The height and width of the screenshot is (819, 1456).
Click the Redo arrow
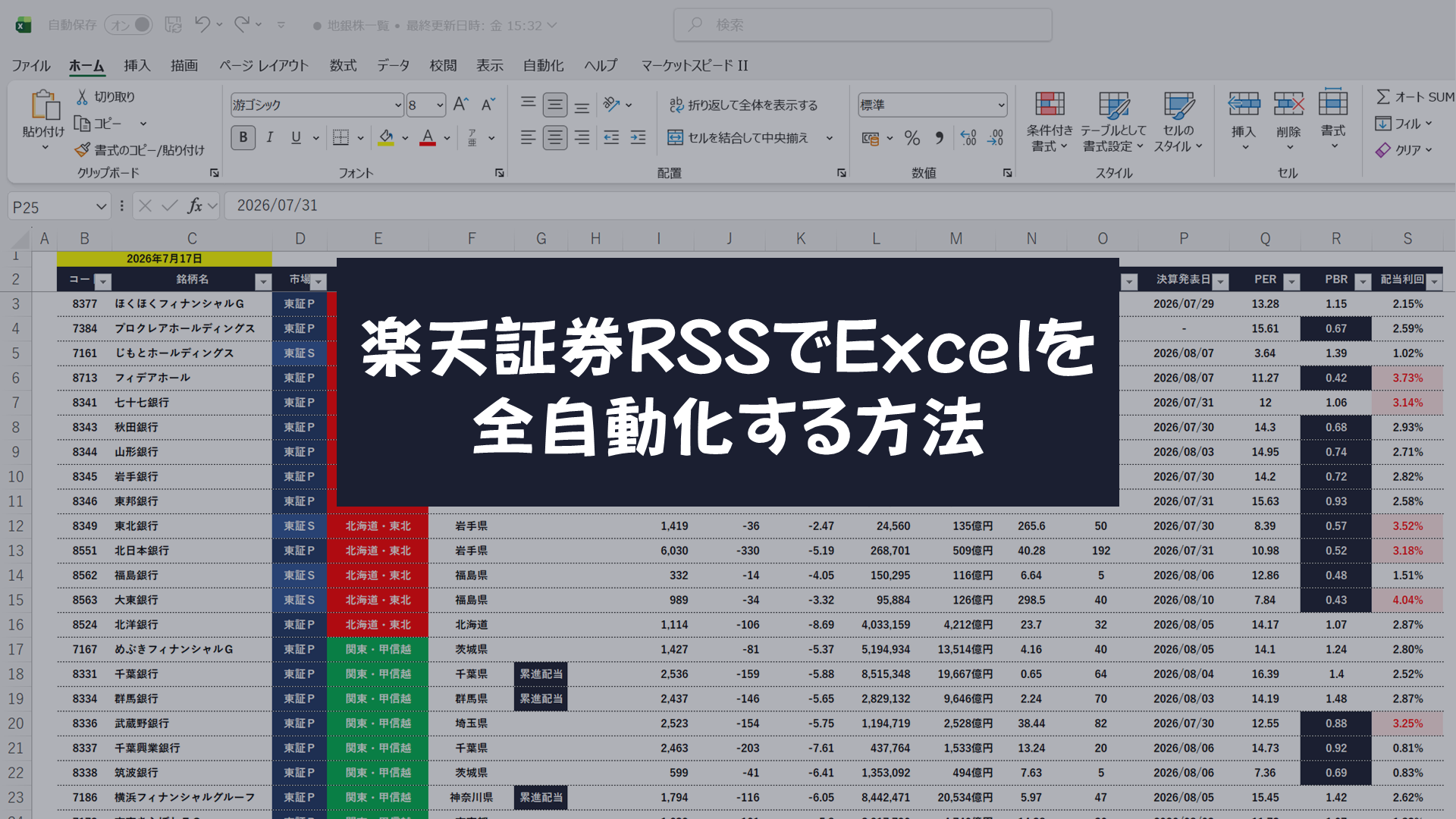tap(241, 25)
